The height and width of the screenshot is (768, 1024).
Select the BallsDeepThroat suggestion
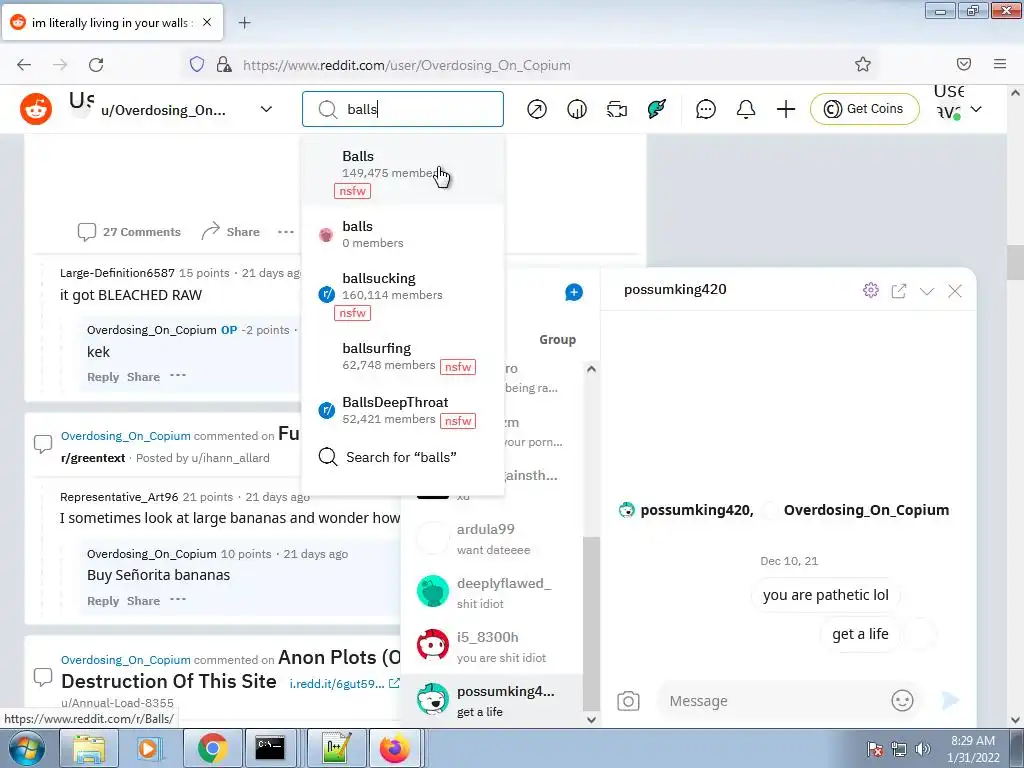(403, 411)
